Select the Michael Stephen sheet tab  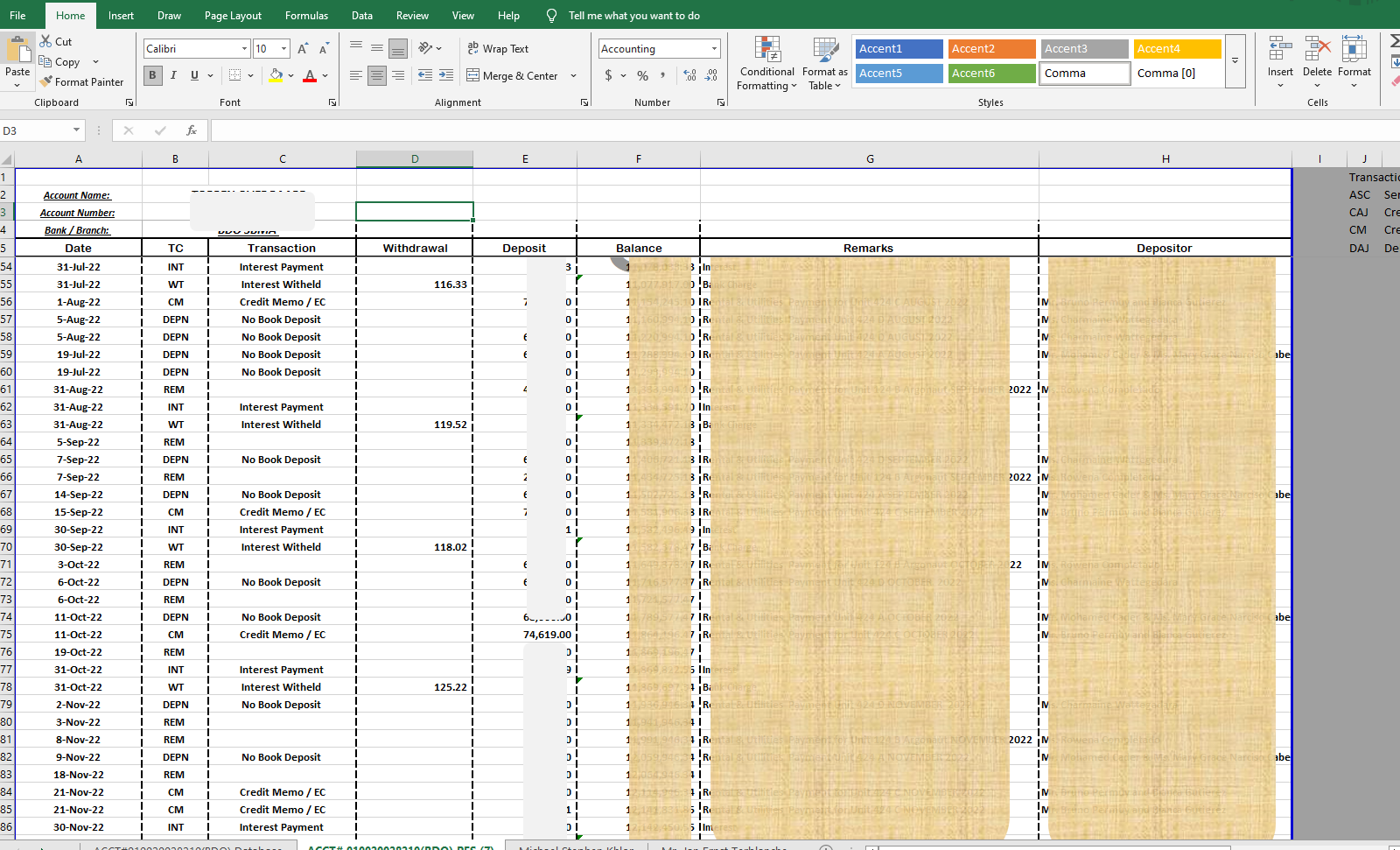pos(576,847)
